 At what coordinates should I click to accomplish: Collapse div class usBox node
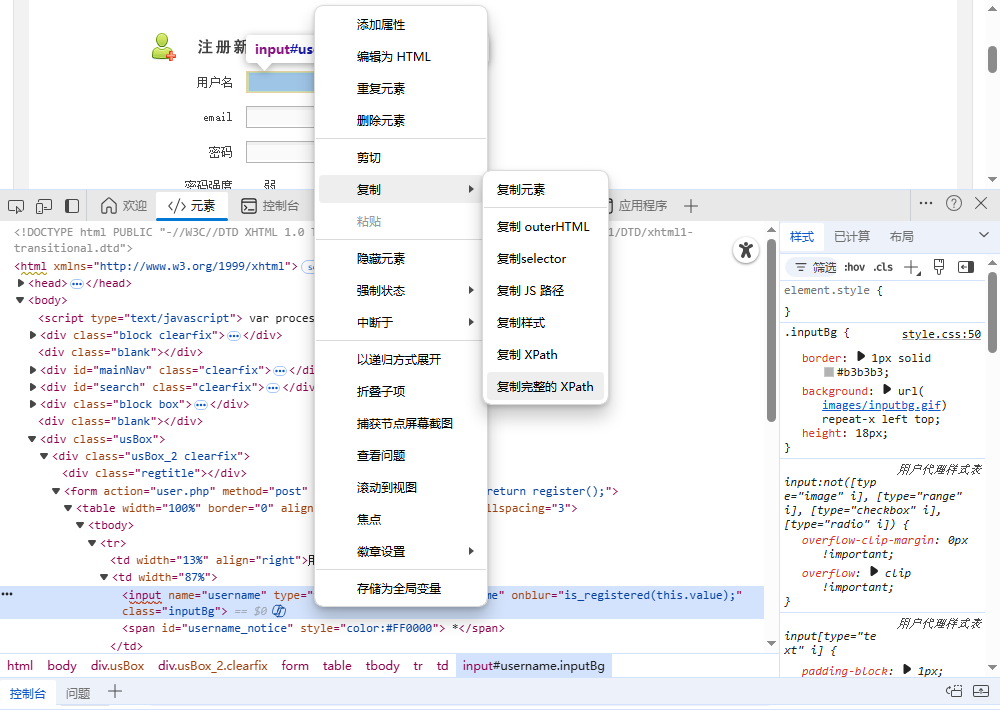pyautogui.click(x=33, y=439)
